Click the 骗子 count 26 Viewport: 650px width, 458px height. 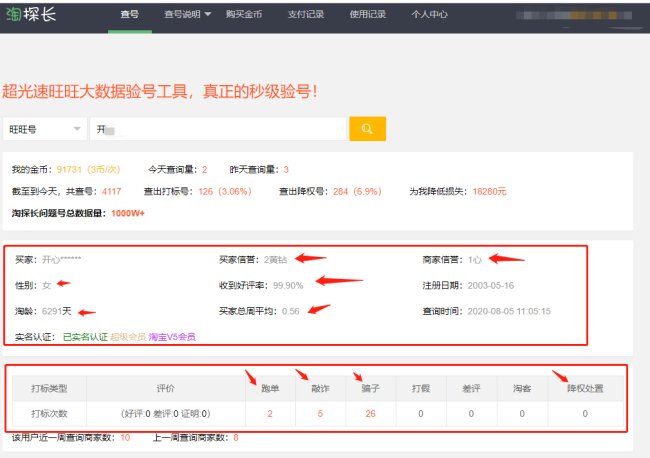pos(371,414)
